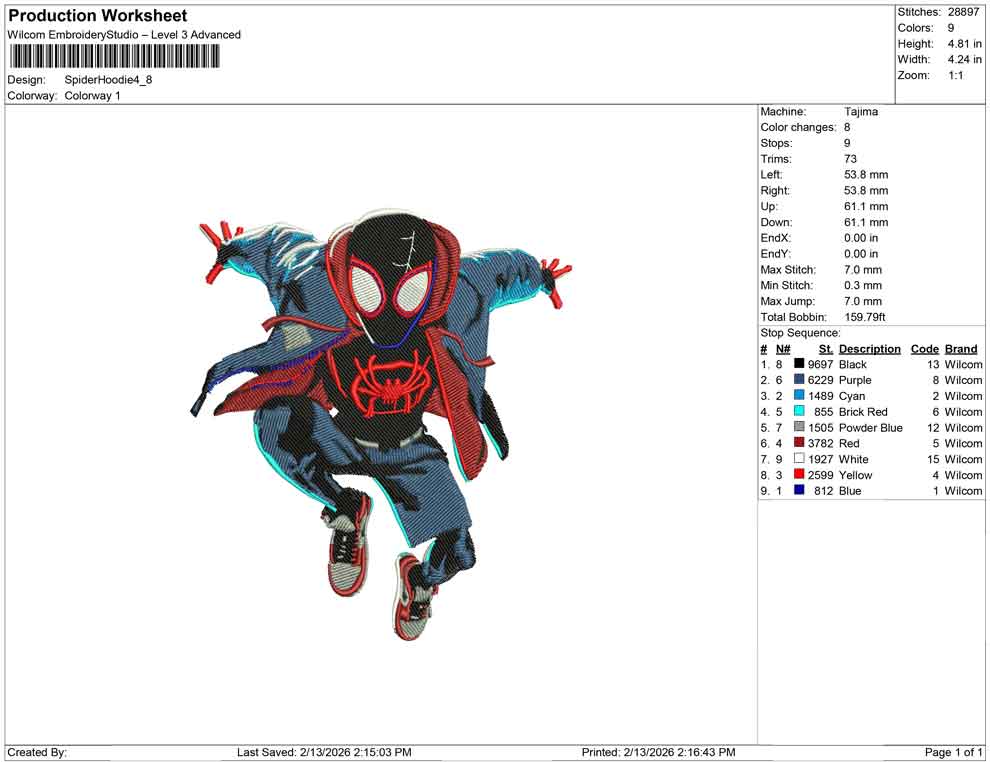Select the Red 3782 thread swatch
Viewport: 990px width, 762px height.
(798, 443)
